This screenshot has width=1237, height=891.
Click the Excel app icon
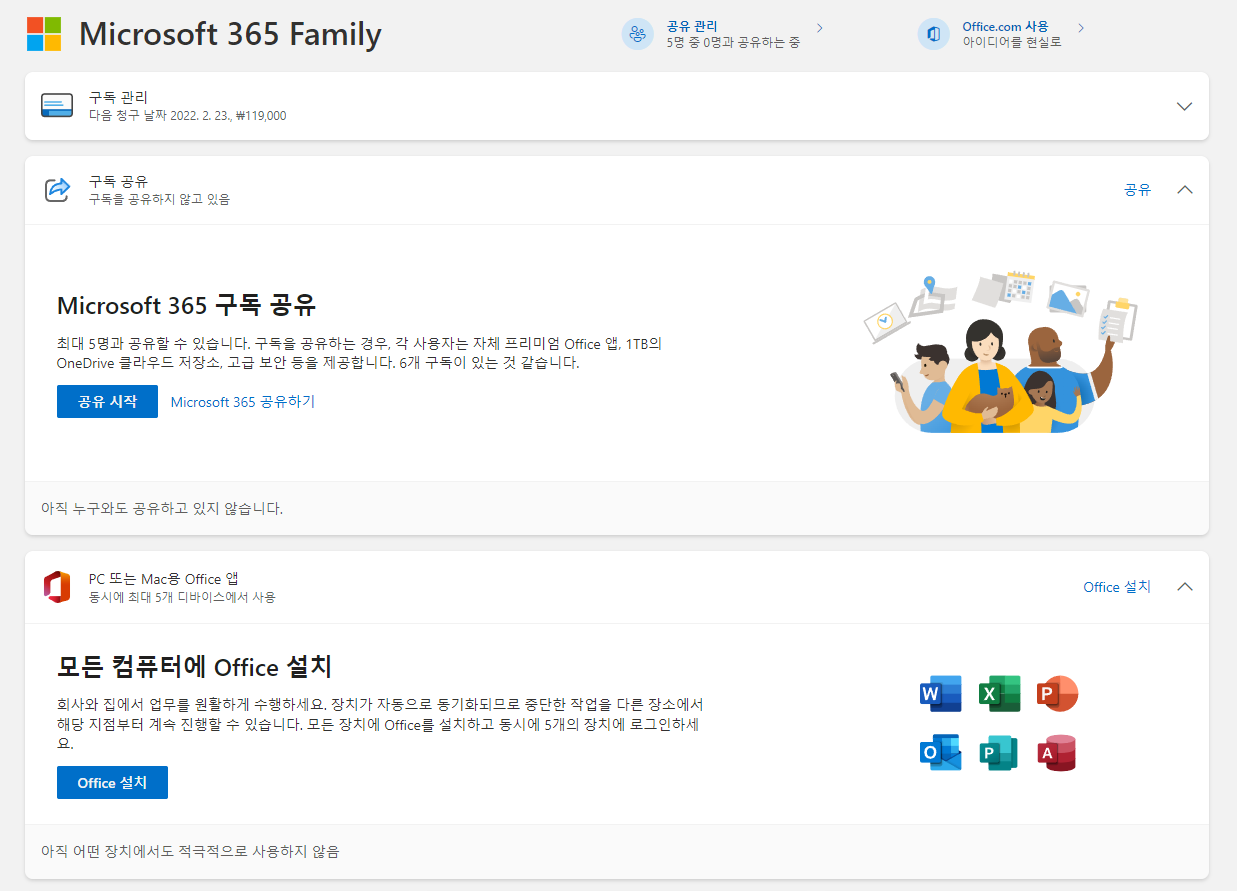click(999, 694)
